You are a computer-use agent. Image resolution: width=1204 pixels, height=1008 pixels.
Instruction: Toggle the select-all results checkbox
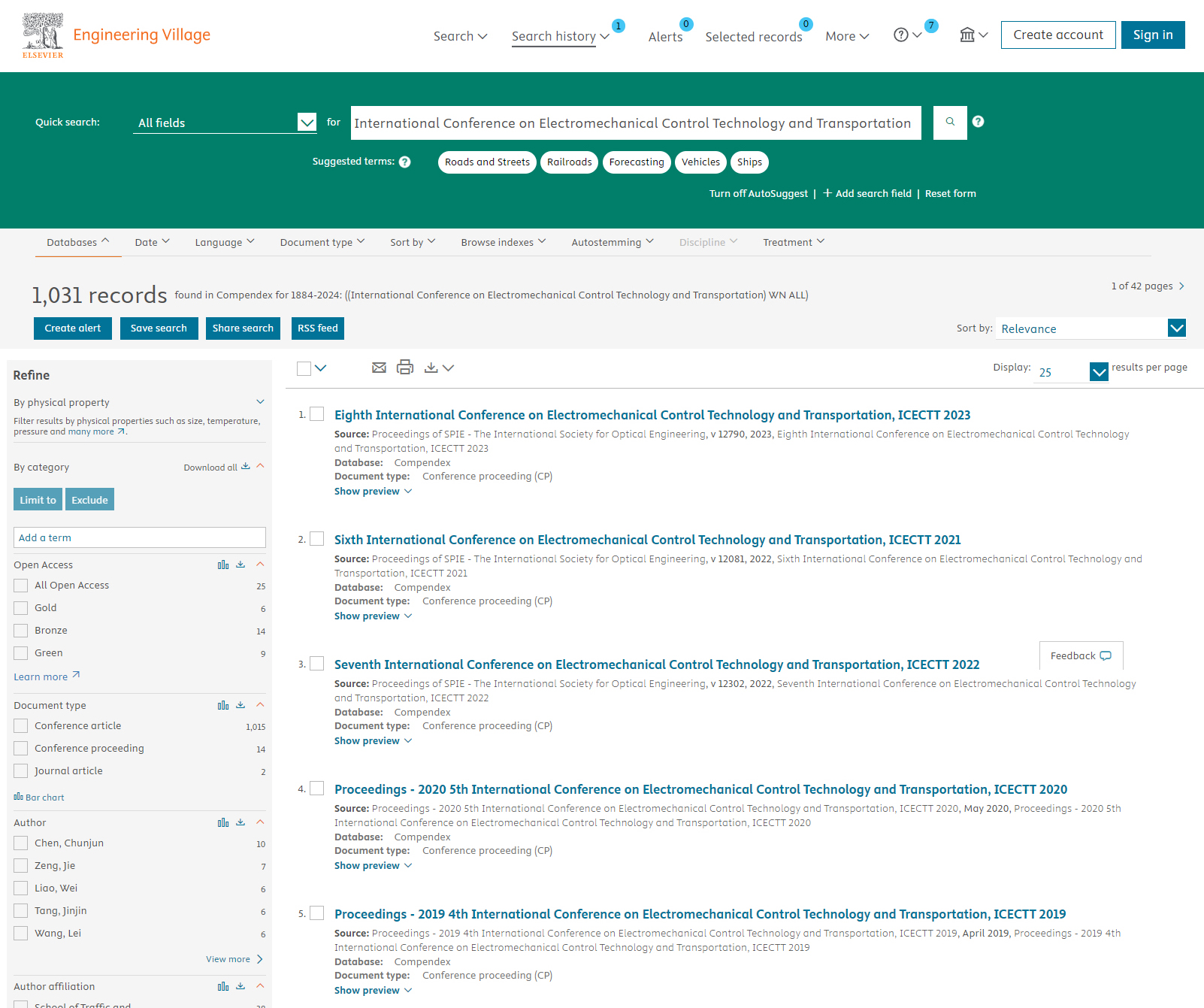click(304, 368)
